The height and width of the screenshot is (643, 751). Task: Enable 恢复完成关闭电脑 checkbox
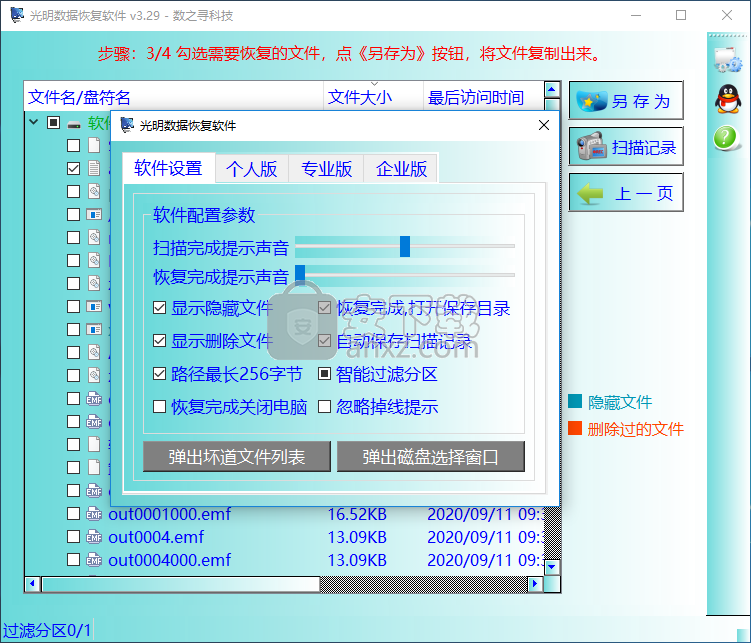click(159, 407)
